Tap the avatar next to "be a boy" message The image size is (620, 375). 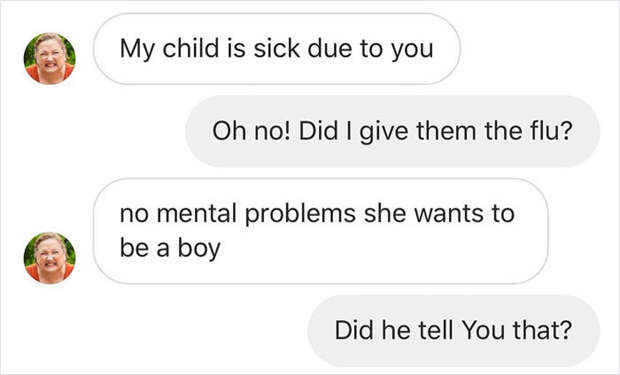click(50, 258)
